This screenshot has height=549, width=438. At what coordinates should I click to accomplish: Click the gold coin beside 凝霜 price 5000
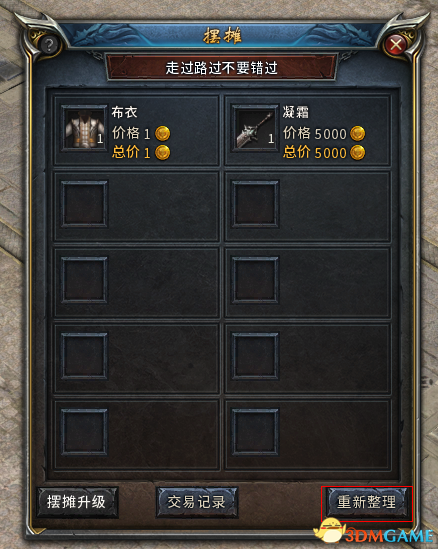pos(357,133)
